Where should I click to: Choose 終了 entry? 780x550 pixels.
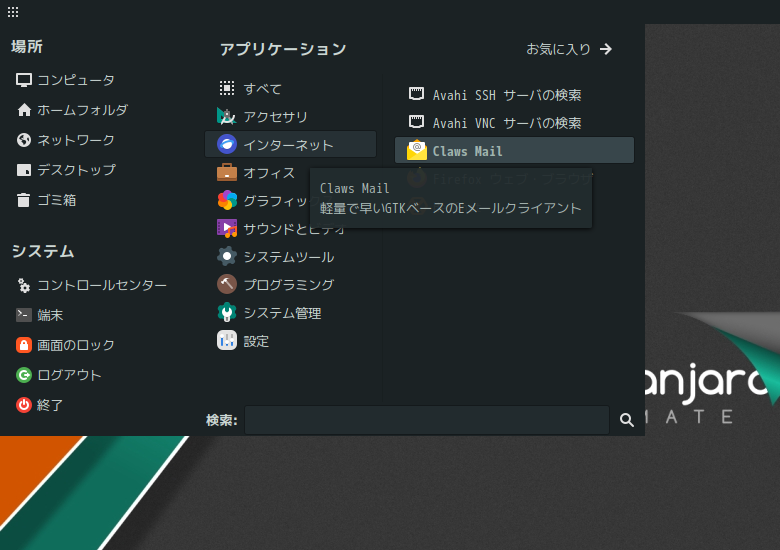(x=50, y=405)
